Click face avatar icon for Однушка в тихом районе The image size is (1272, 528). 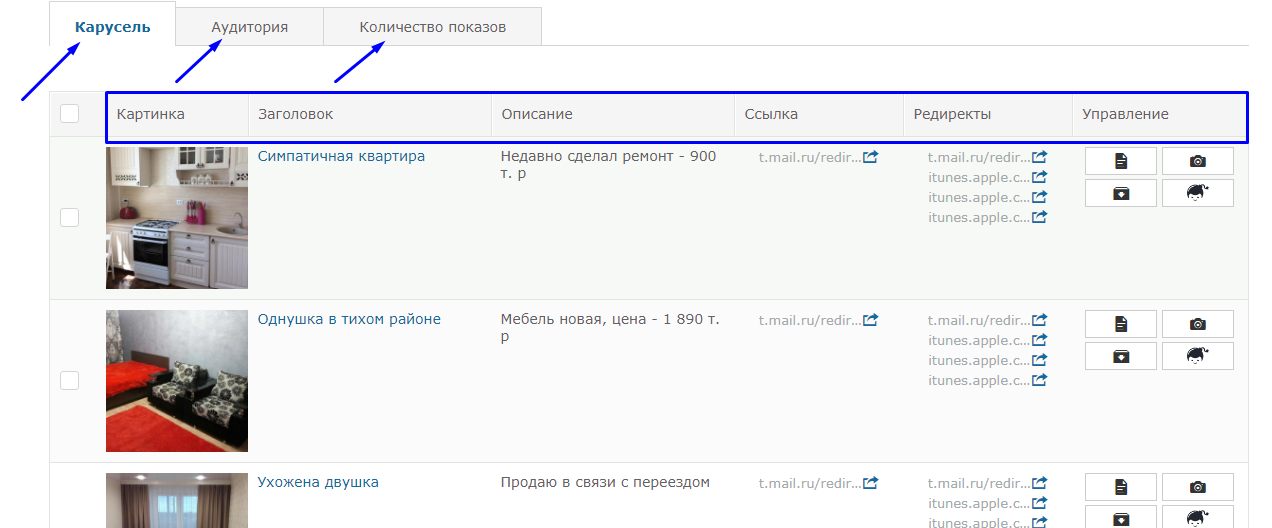(x=1198, y=356)
